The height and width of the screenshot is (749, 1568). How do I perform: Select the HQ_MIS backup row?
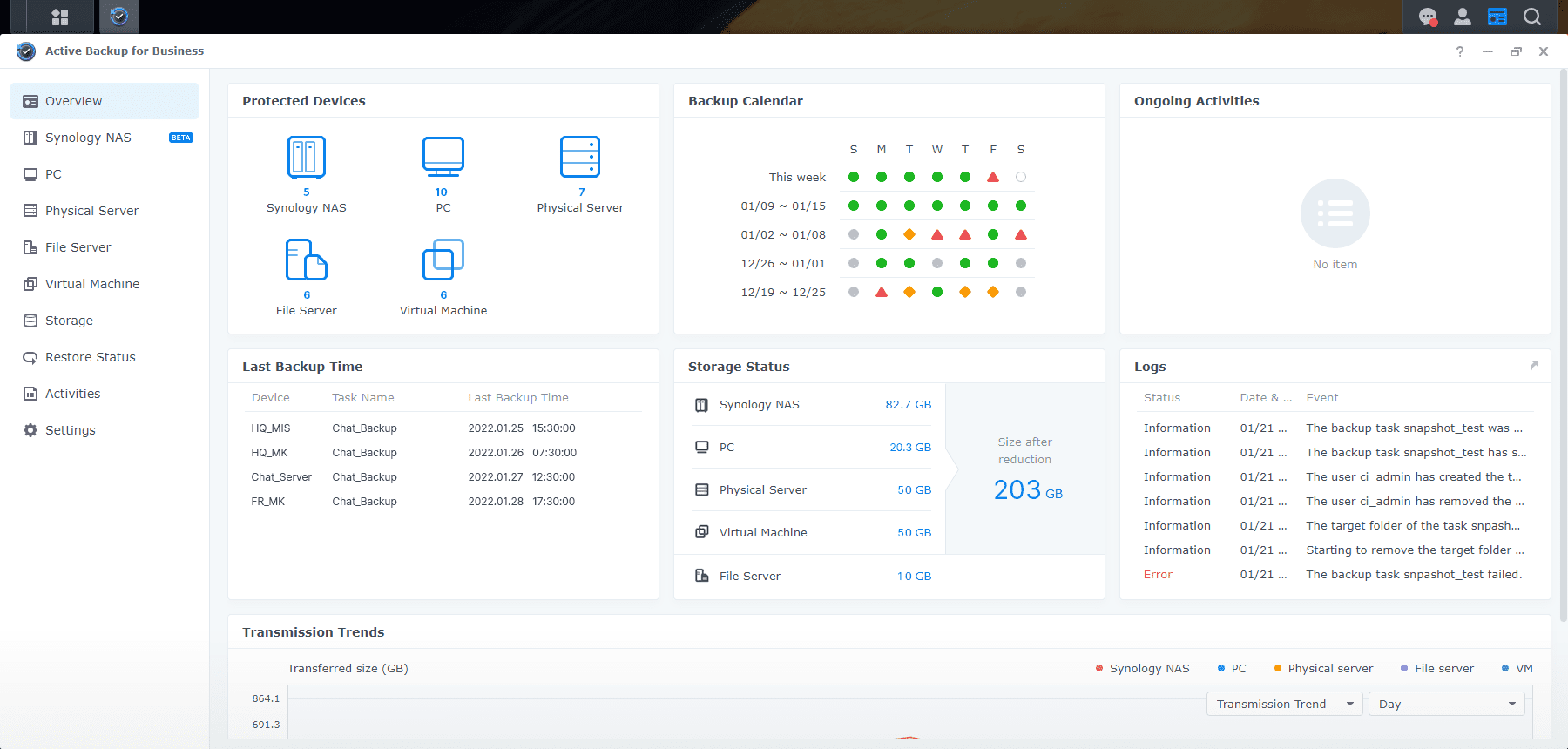[443, 428]
